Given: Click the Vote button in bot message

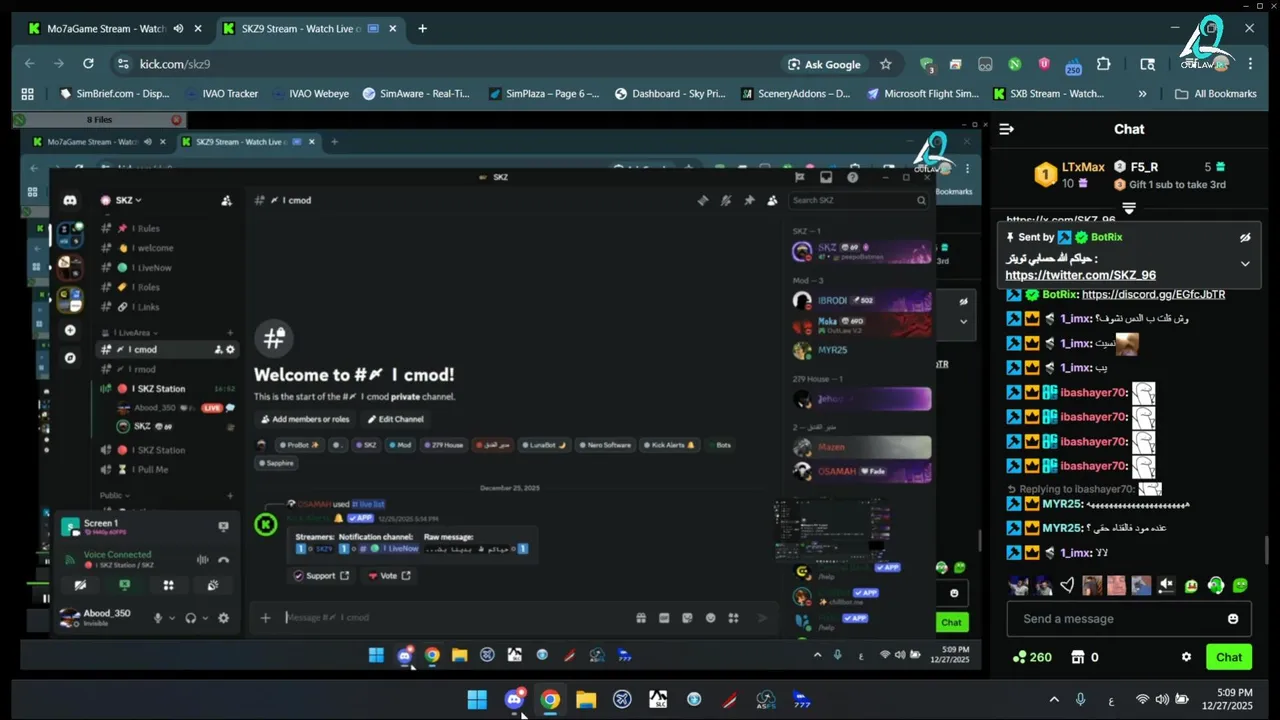Looking at the screenshot, I should click(388, 576).
